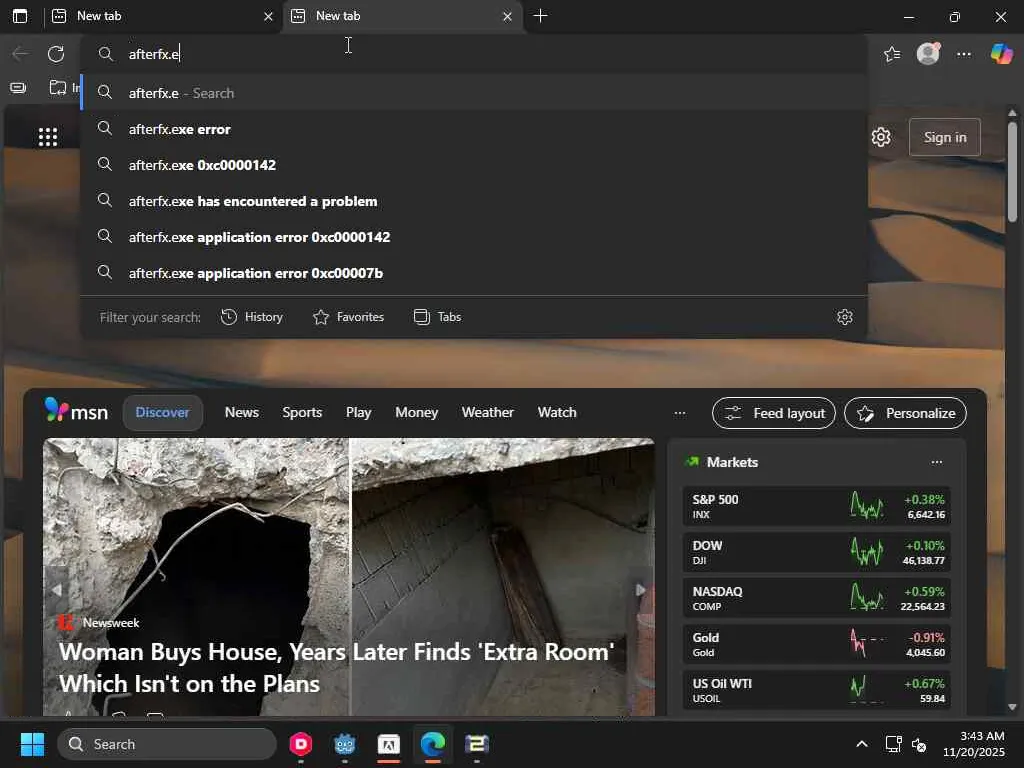Open the browser profile avatar

[927, 54]
